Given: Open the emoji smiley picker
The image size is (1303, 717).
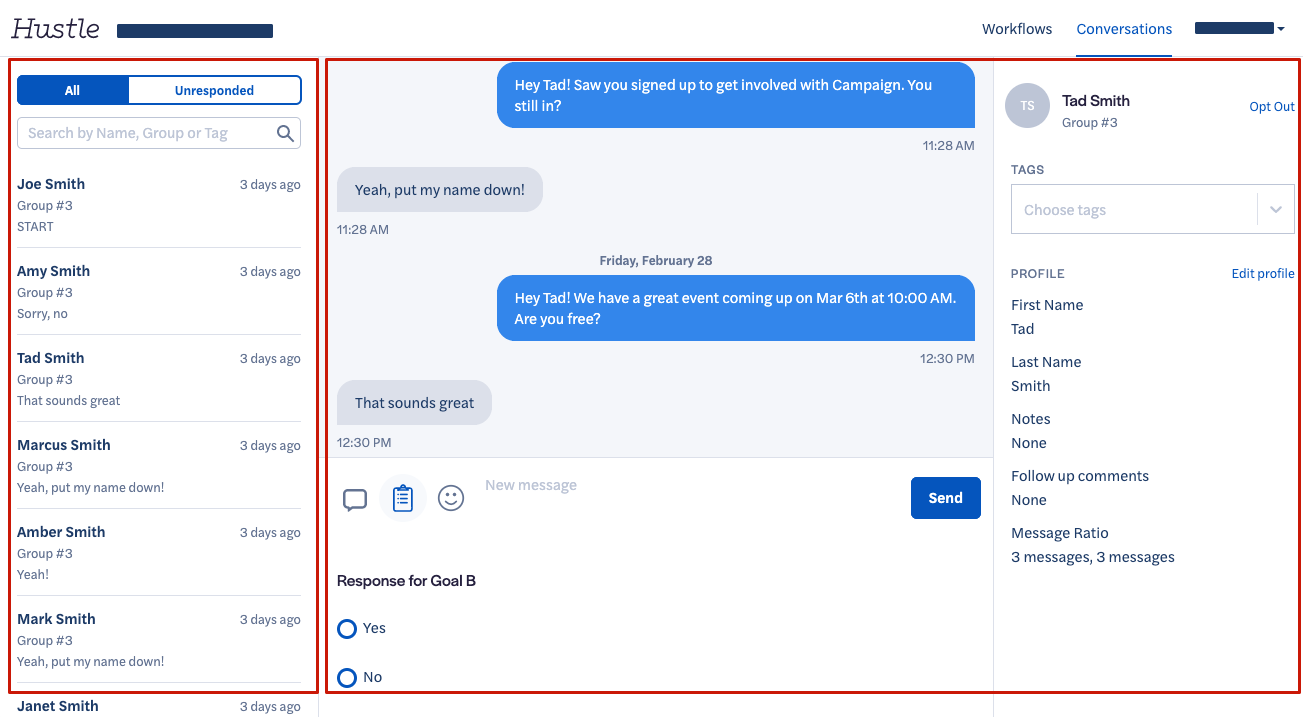Looking at the screenshot, I should [451, 498].
